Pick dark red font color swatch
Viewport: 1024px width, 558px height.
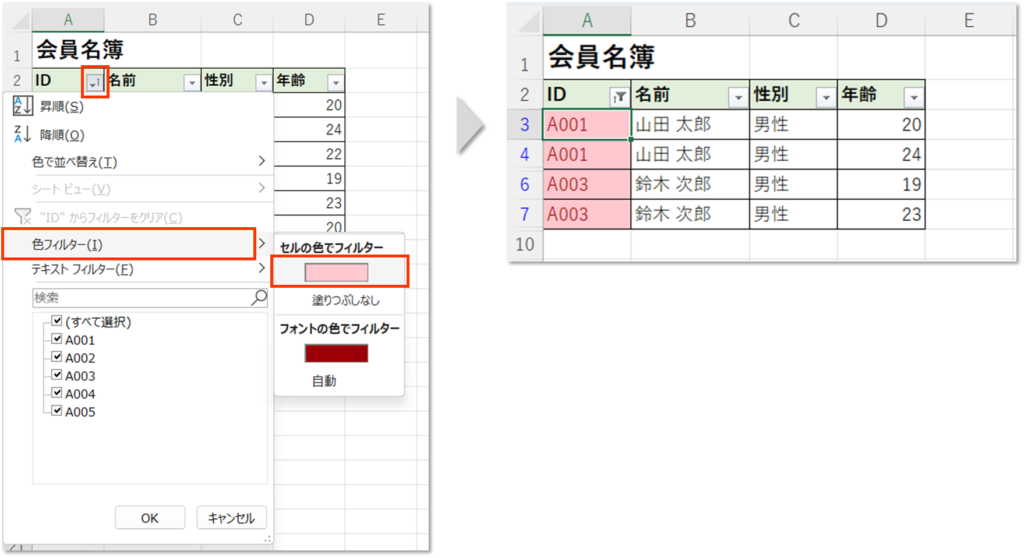[x=336, y=353]
